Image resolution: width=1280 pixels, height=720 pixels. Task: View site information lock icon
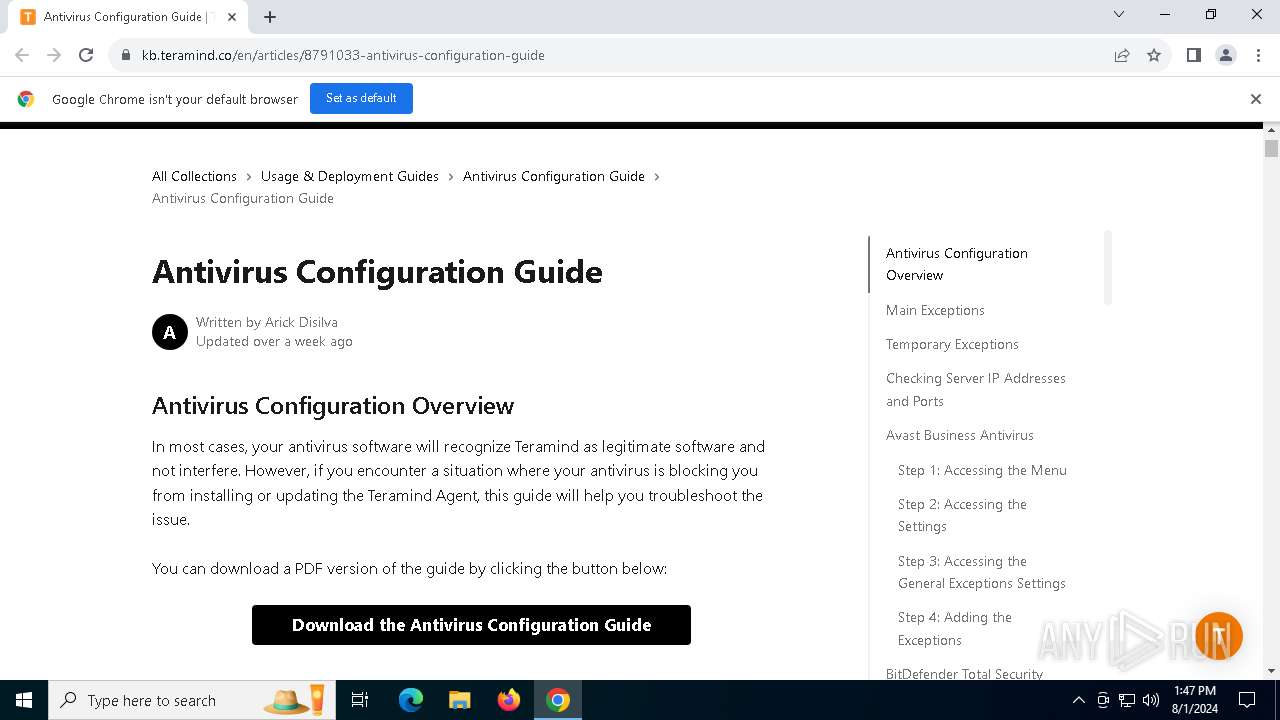pos(126,55)
